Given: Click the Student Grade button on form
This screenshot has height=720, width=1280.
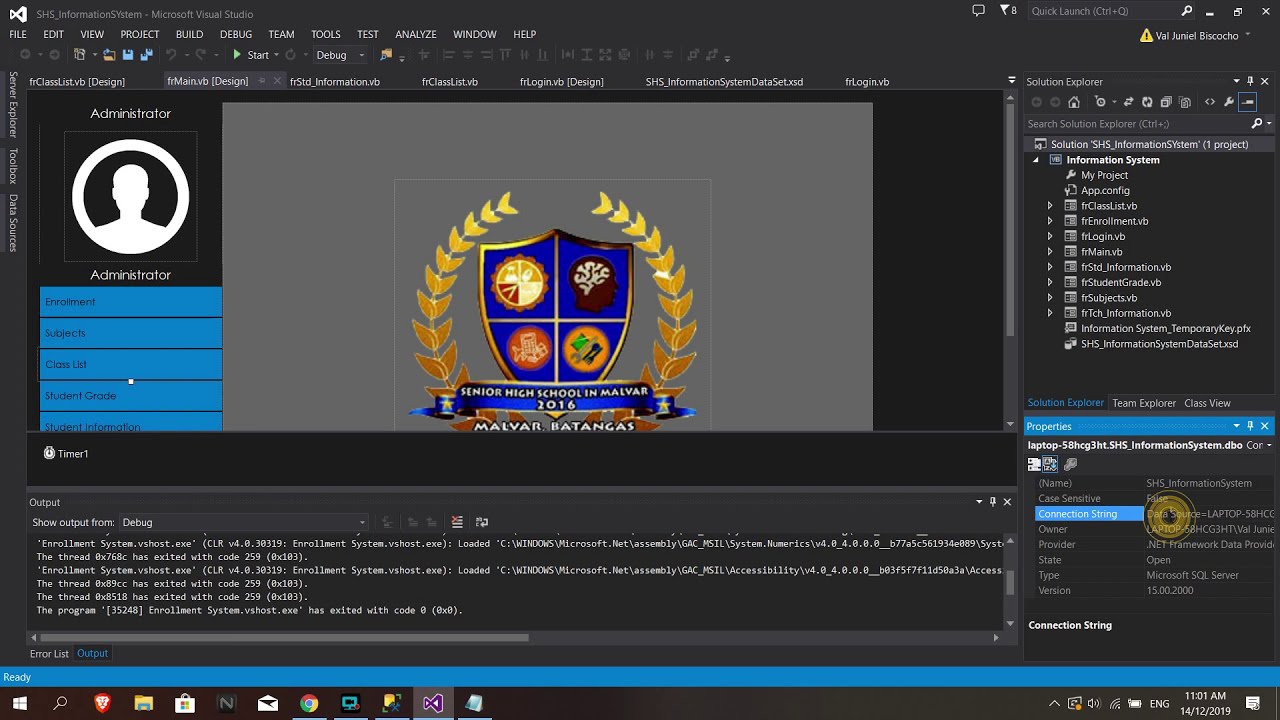Looking at the screenshot, I should click(x=131, y=396).
